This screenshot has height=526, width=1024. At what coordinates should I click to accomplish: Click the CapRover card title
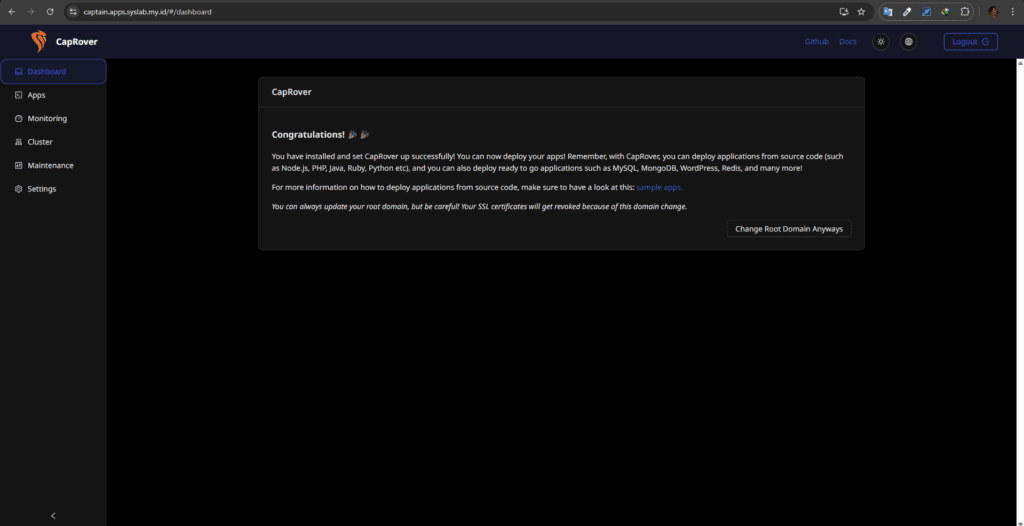click(291, 92)
